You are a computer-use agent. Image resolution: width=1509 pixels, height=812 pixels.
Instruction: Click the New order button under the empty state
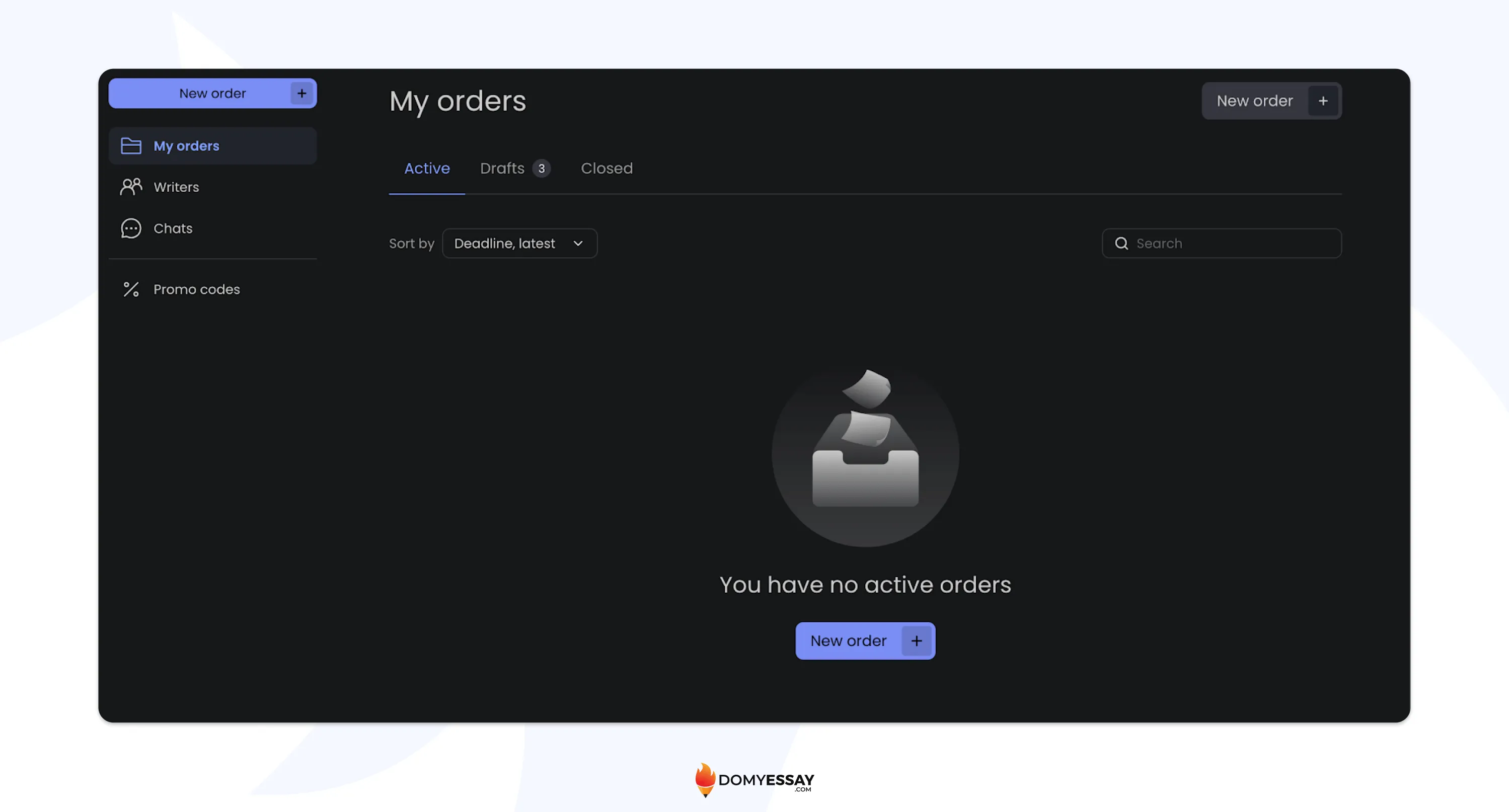[x=849, y=640]
